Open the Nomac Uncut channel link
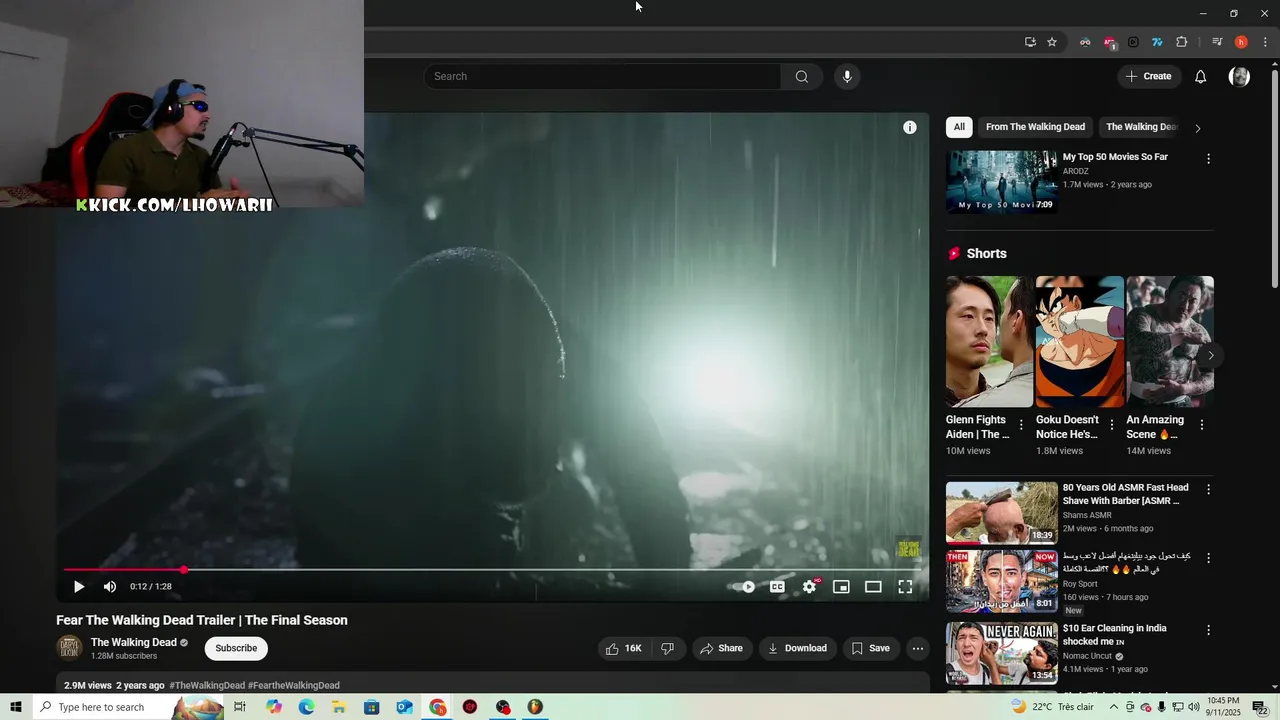1280x720 pixels. pos(1087,656)
